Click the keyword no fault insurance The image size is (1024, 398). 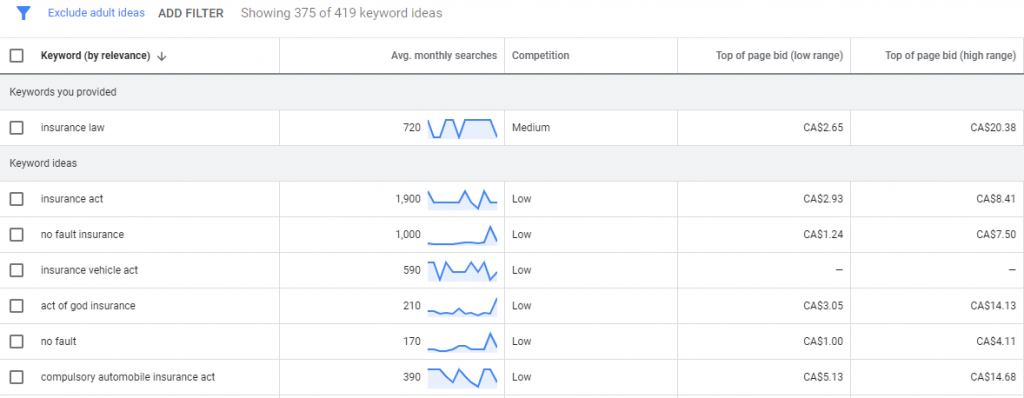[82, 234]
